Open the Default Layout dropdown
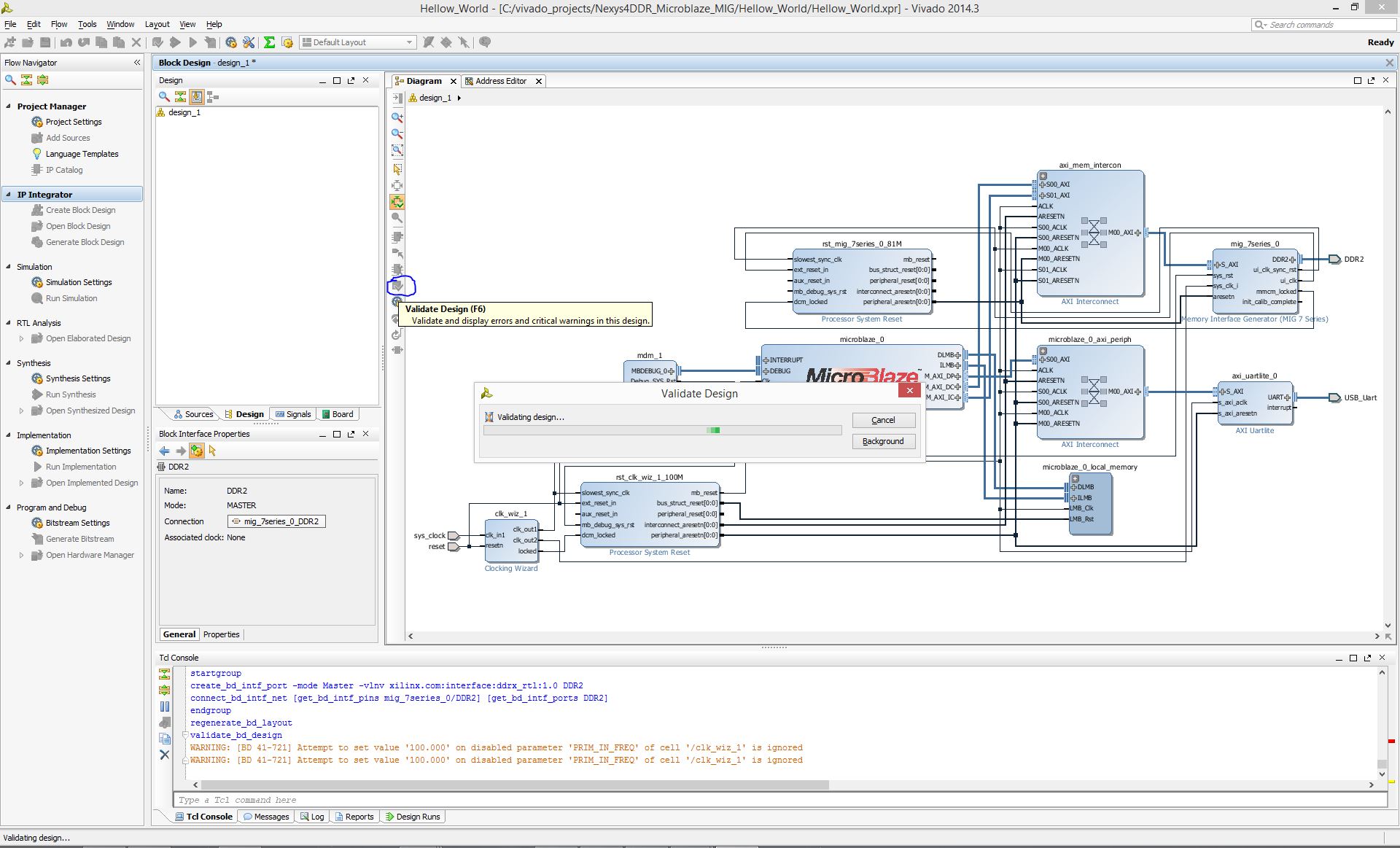Image resolution: width=1400 pixels, height=848 pixels. click(358, 42)
